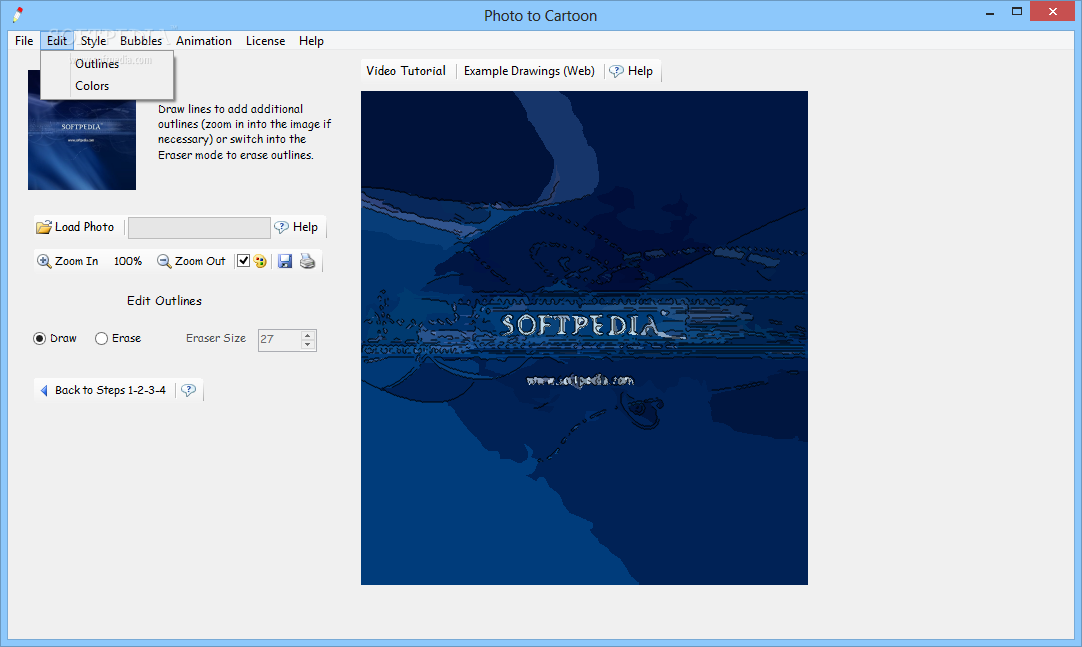Click the empty photo path field
The width and height of the screenshot is (1082, 647).
(199, 228)
